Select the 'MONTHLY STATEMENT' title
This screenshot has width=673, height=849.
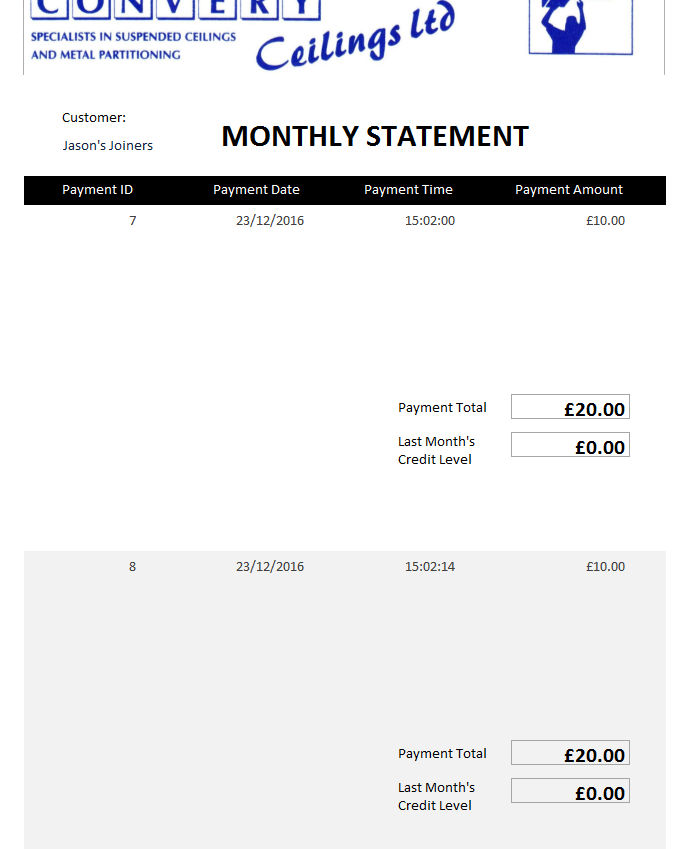(375, 136)
